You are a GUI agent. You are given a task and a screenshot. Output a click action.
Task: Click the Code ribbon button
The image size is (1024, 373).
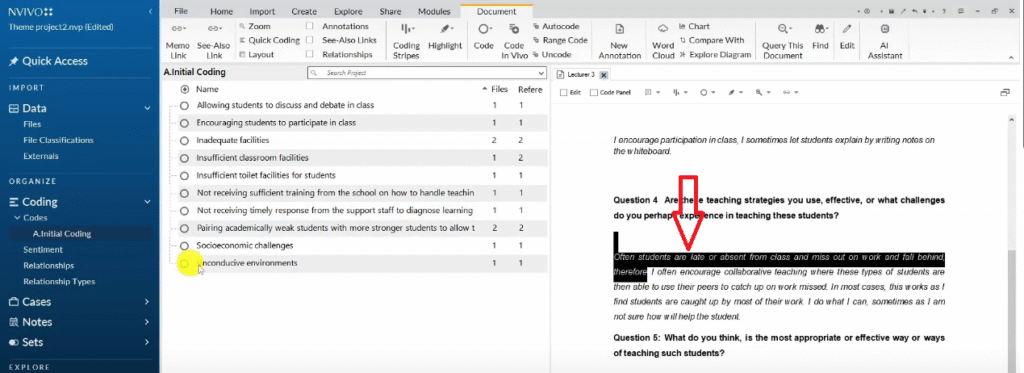click(x=483, y=36)
